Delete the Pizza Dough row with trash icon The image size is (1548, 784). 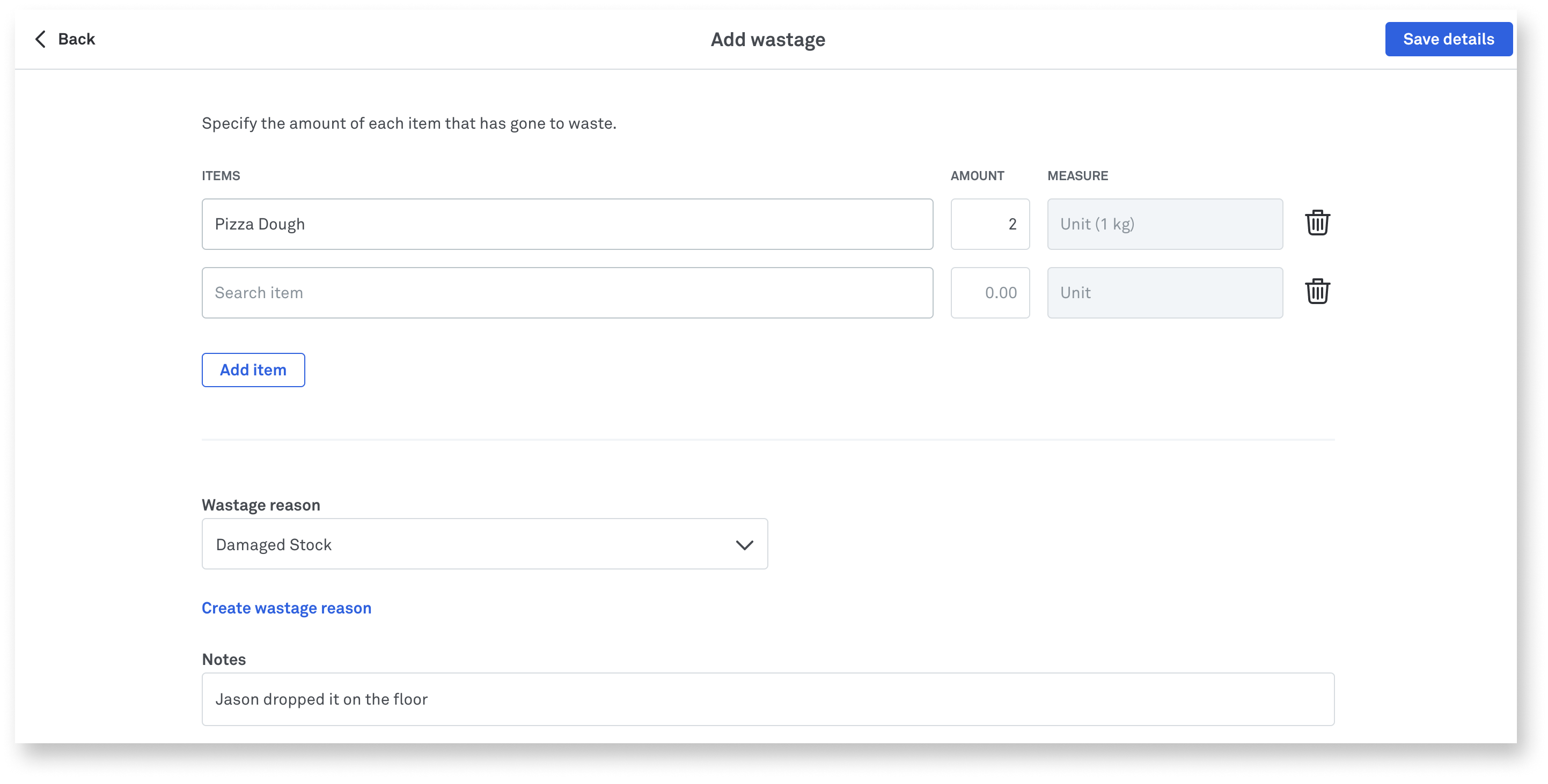[x=1317, y=224]
